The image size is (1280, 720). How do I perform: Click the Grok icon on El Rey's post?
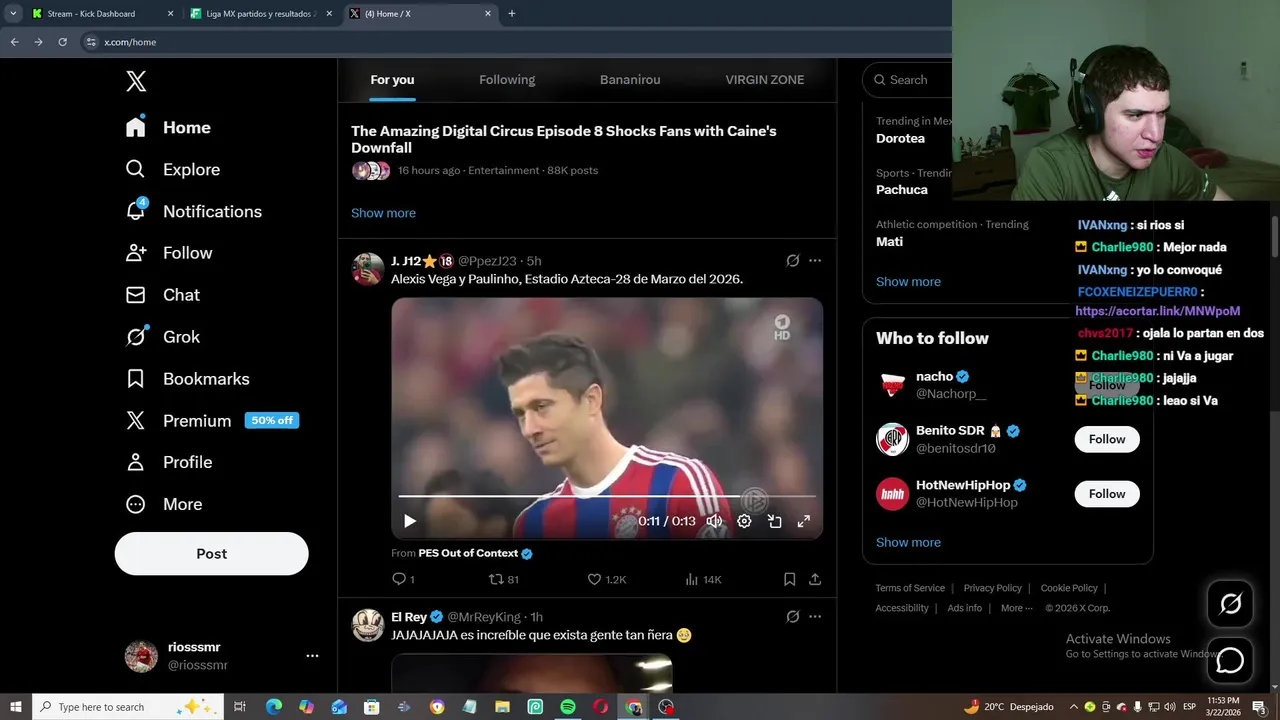793,617
